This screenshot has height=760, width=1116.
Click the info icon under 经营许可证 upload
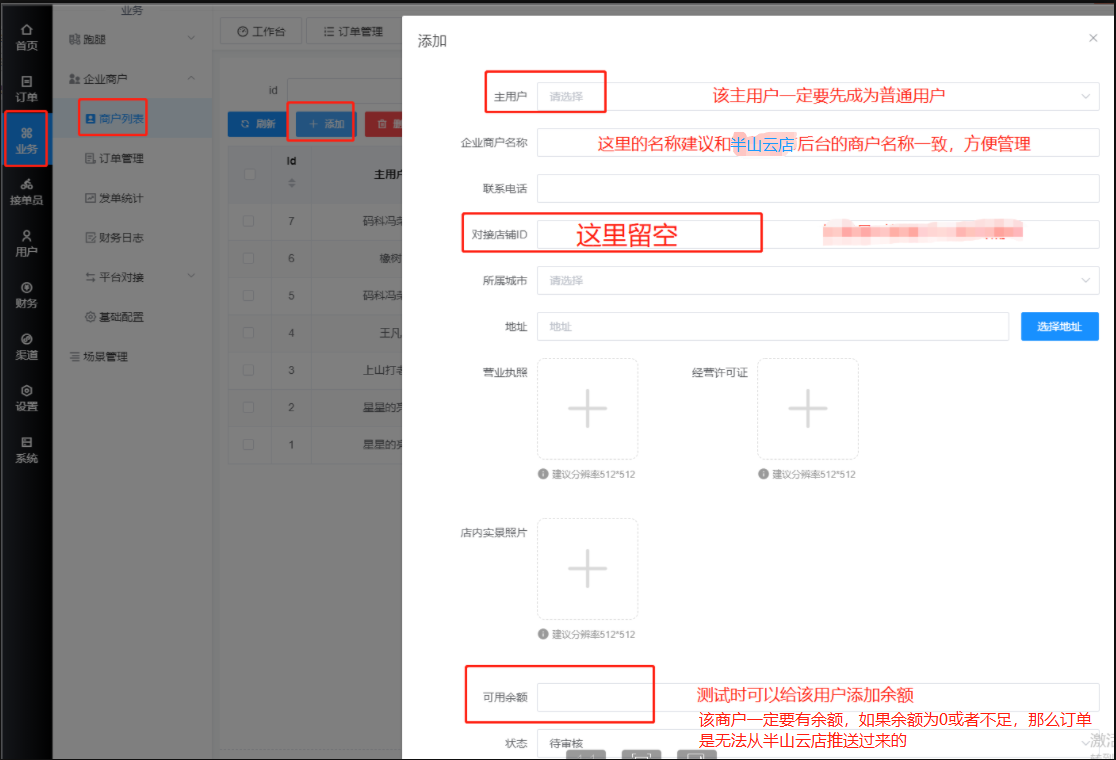tap(763, 474)
